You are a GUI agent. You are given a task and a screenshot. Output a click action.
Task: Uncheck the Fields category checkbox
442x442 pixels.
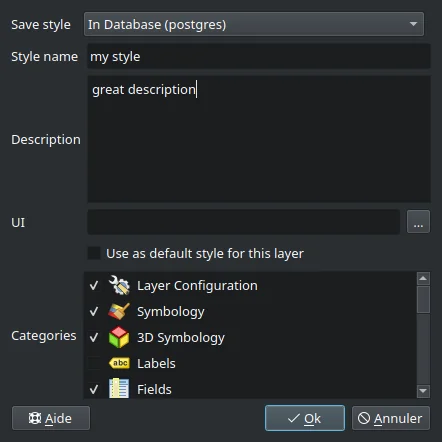[94, 389]
